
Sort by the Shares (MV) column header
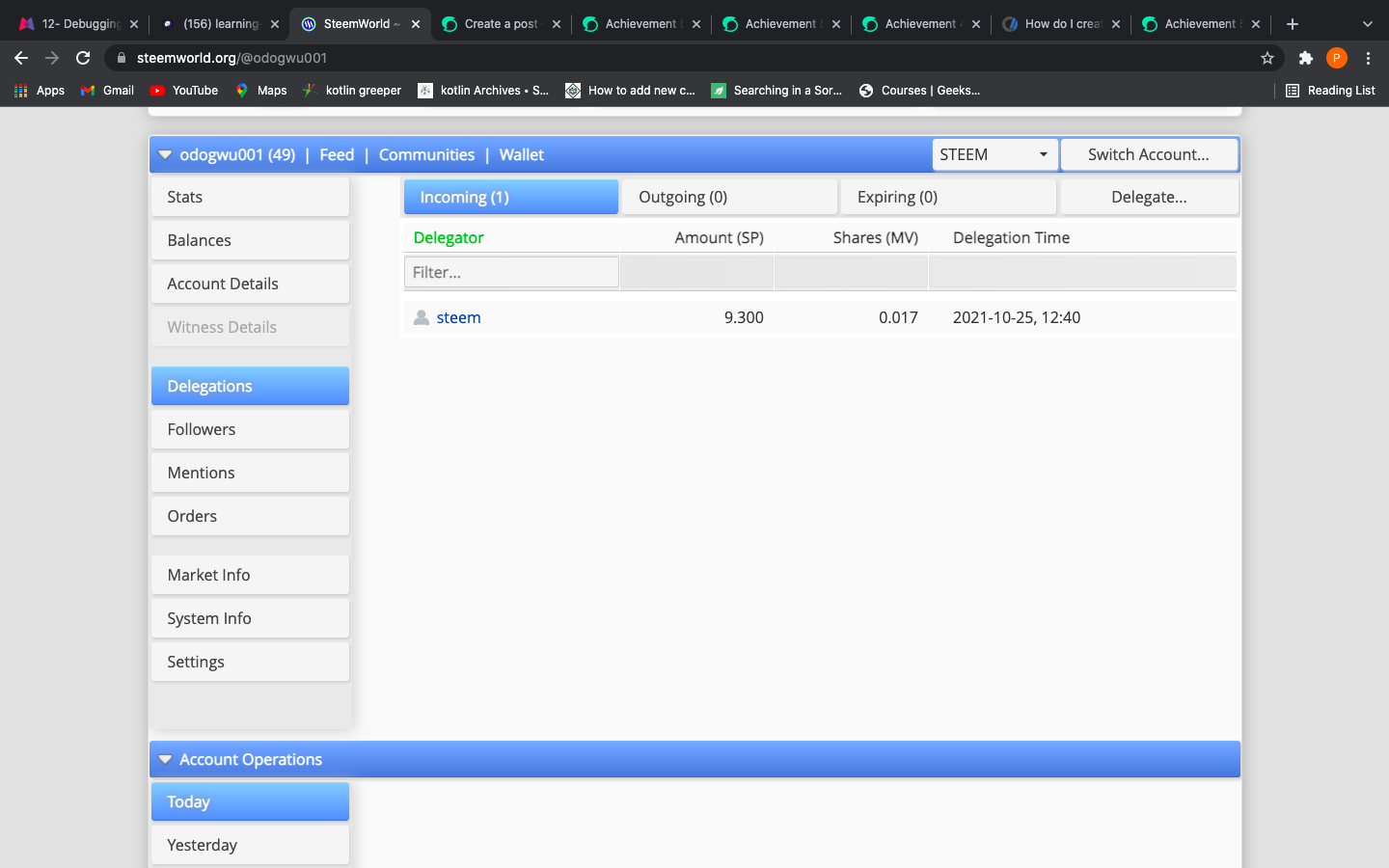876,237
